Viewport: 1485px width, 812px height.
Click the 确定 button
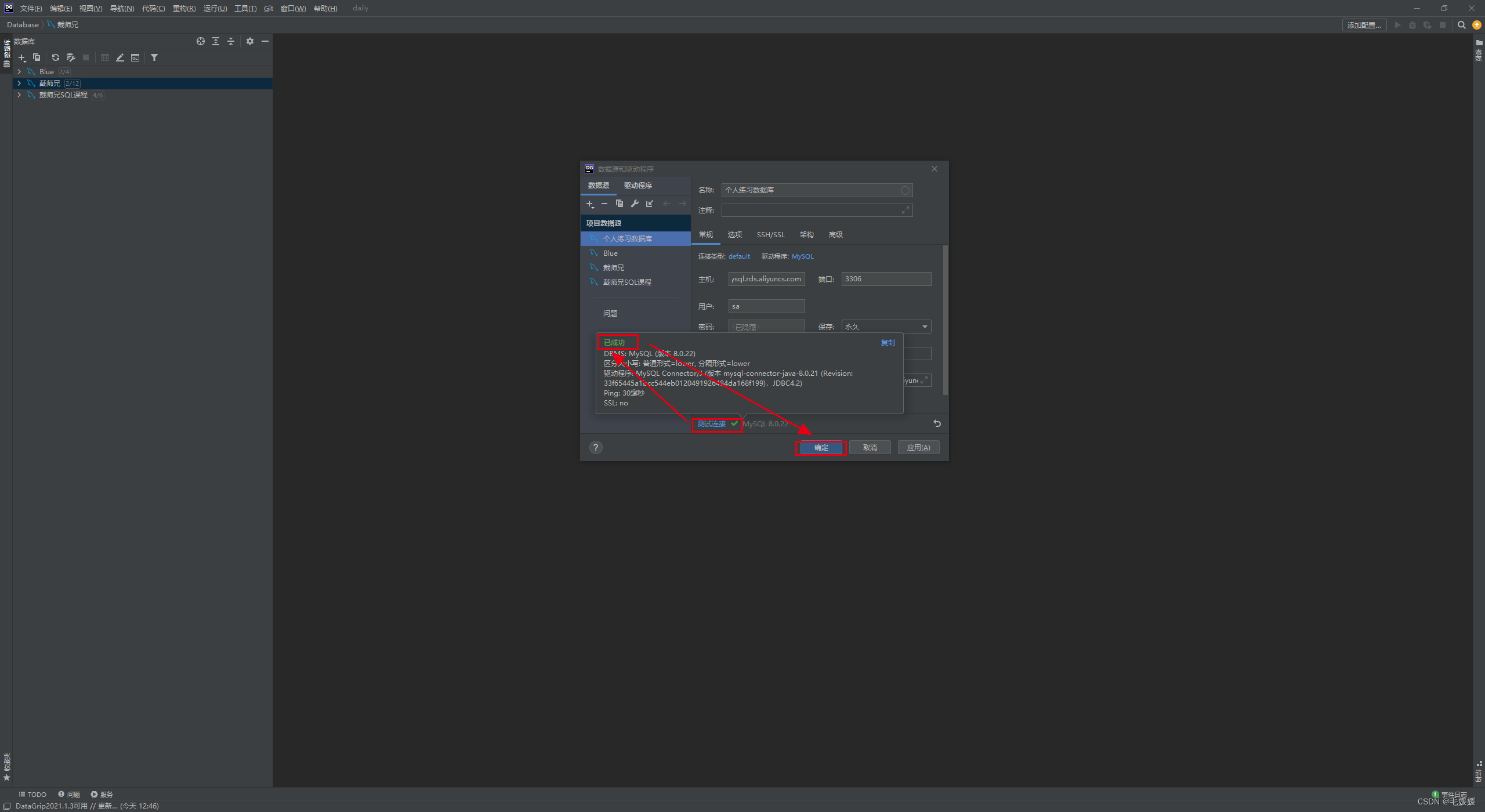[x=821, y=447]
